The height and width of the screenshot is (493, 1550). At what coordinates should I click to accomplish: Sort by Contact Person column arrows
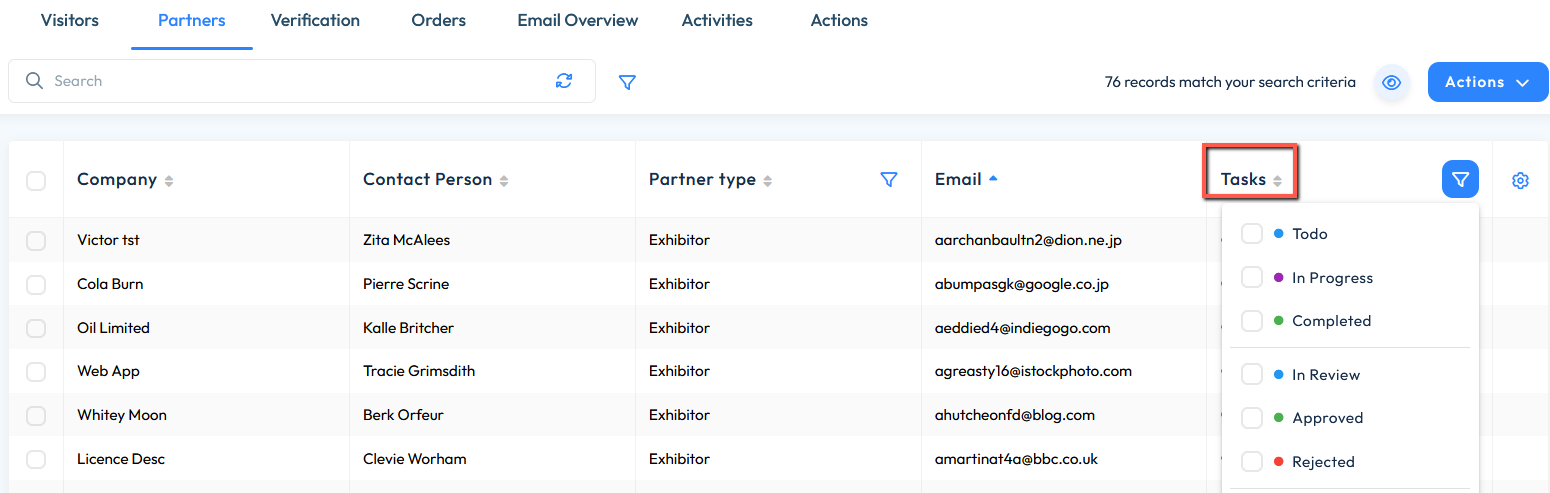pyautogui.click(x=504, y=180)
